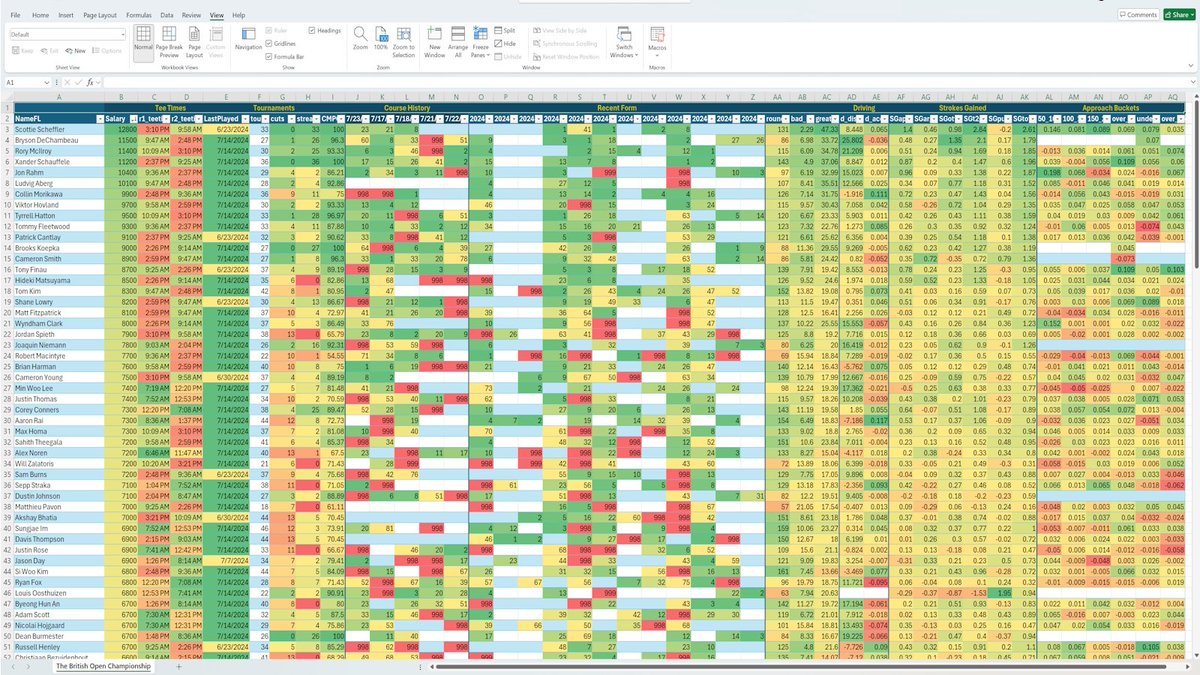Open the CMP column filter dropdown
This screenshot has width=1200, height=675.
click(343, 118)
